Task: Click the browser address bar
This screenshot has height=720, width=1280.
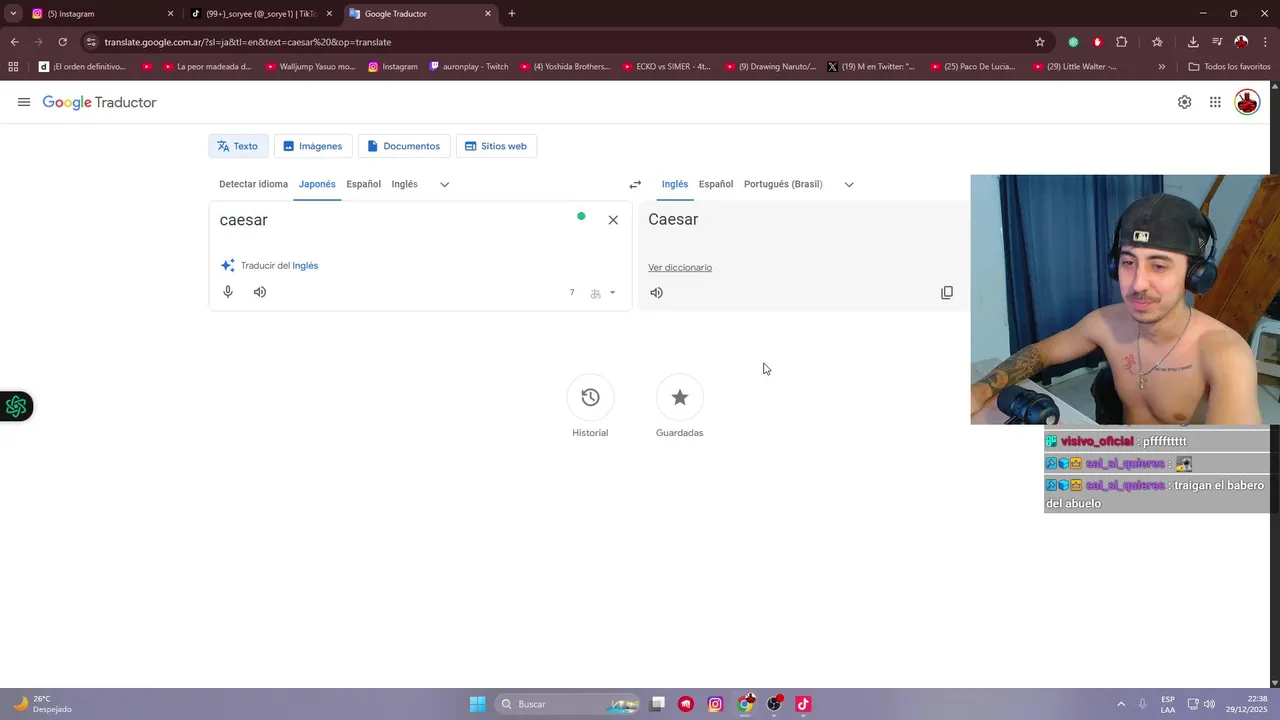Action: (560, 42)
